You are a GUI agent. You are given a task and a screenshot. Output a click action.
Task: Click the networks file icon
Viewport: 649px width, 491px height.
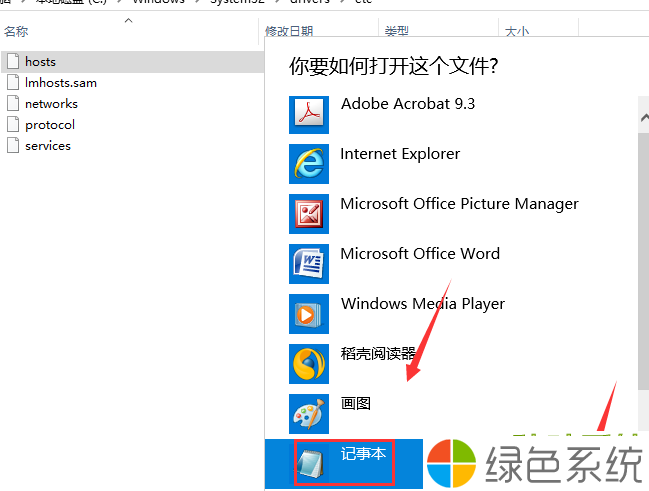coord(13,103)
